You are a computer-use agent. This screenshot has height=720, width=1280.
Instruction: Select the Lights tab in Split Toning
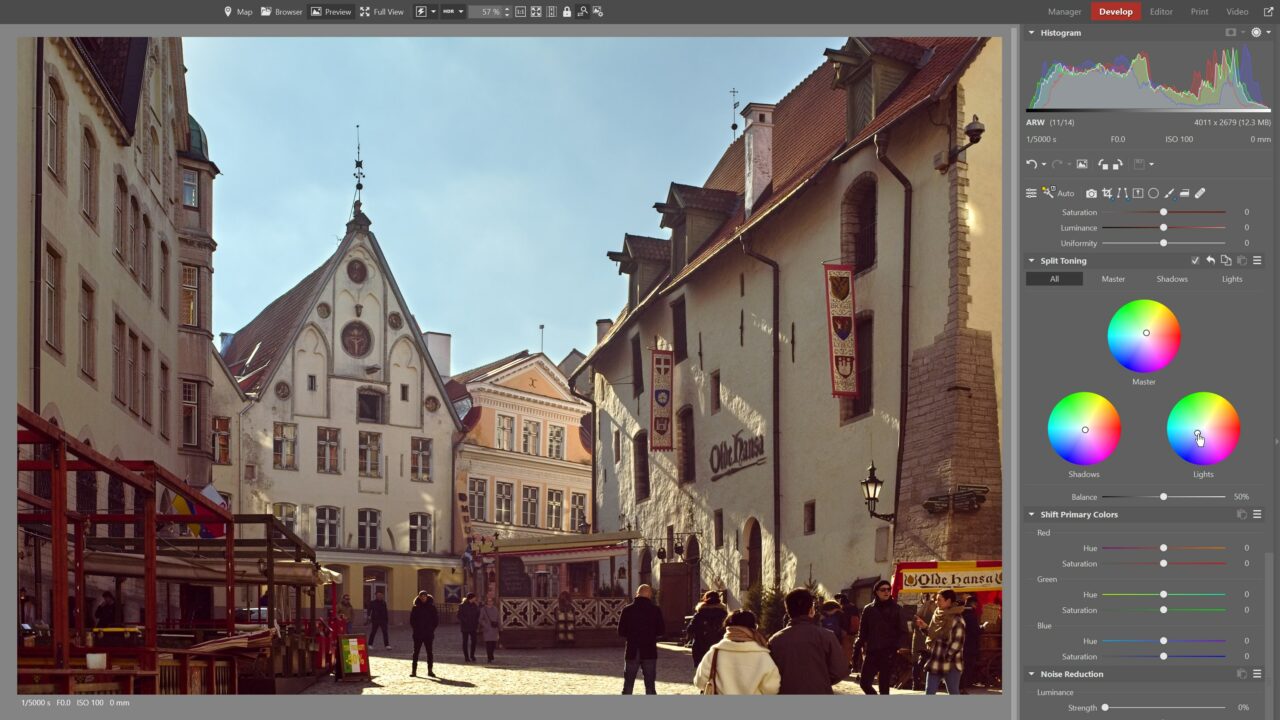click(1232, 279)
